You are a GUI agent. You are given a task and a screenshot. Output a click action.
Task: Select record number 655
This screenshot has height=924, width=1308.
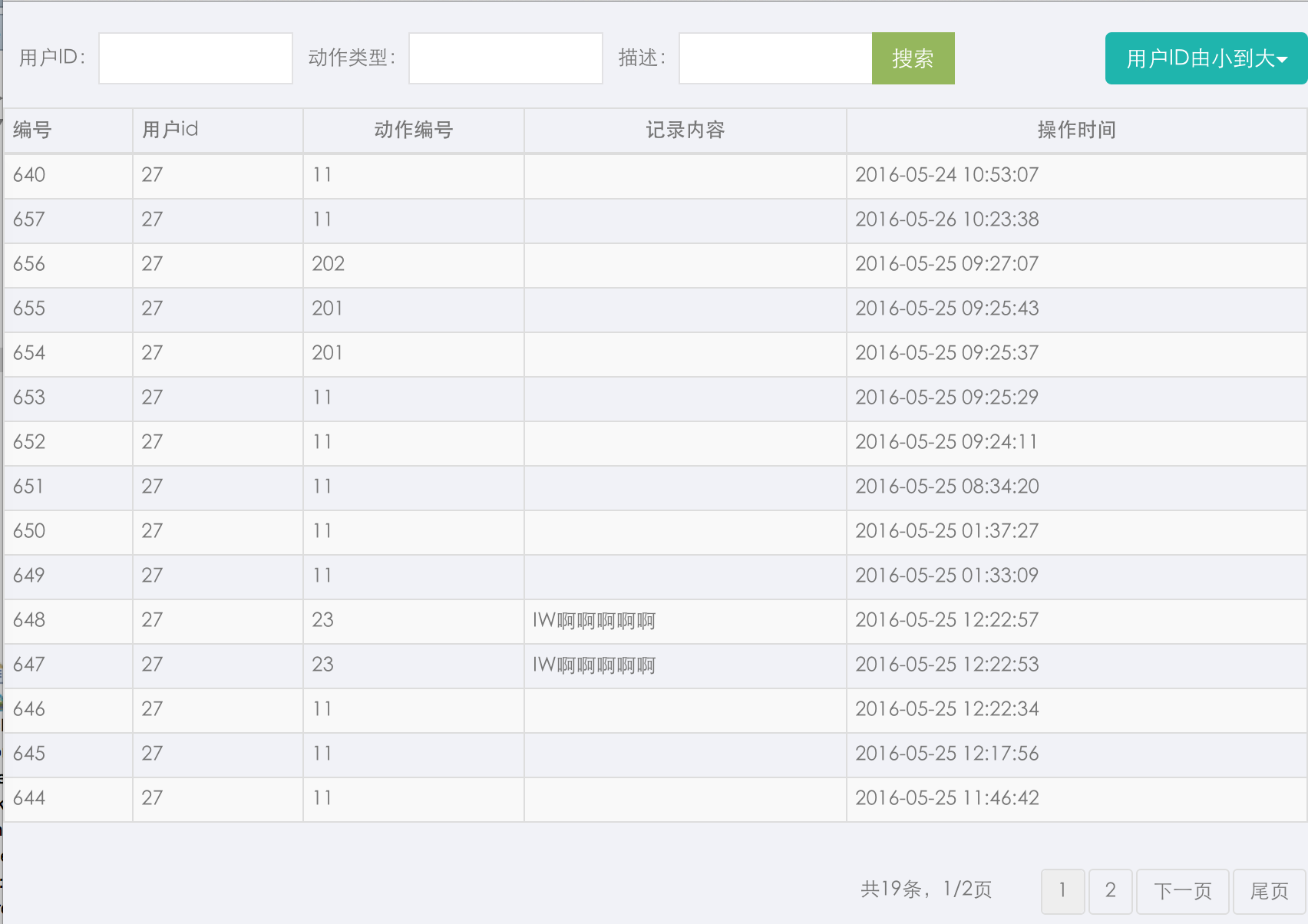29,309
